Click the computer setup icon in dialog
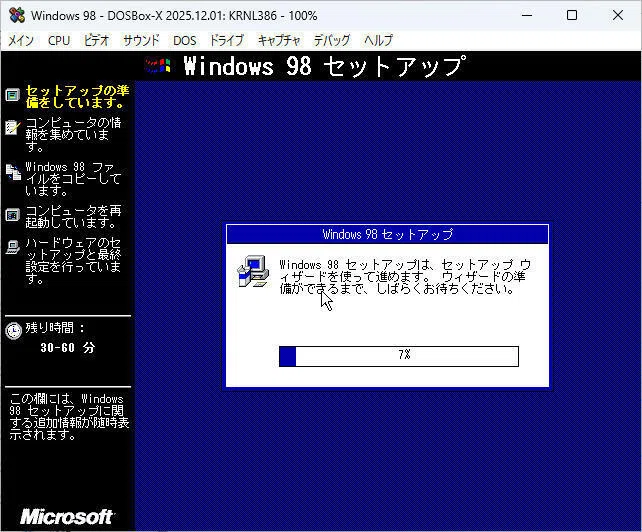Image resolution: width=642 pixels, height=532 pixels. click(253, 272)
